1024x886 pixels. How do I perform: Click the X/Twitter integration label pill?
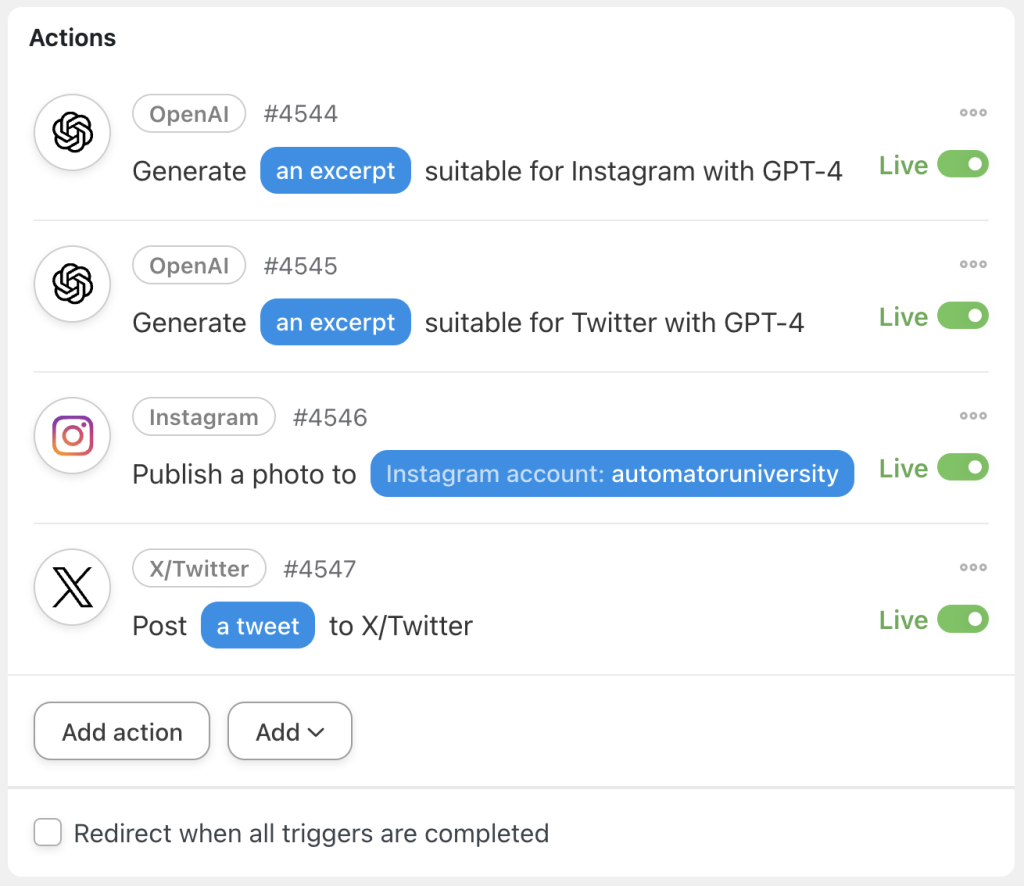coord(199,568)
